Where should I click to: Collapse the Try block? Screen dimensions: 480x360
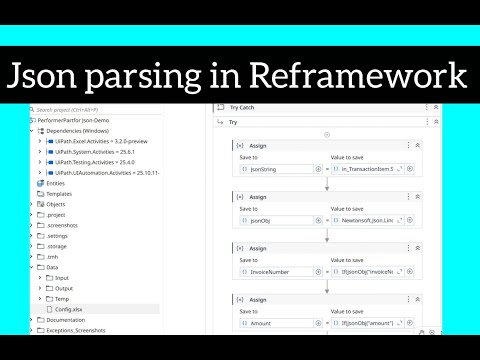(436, 122)
